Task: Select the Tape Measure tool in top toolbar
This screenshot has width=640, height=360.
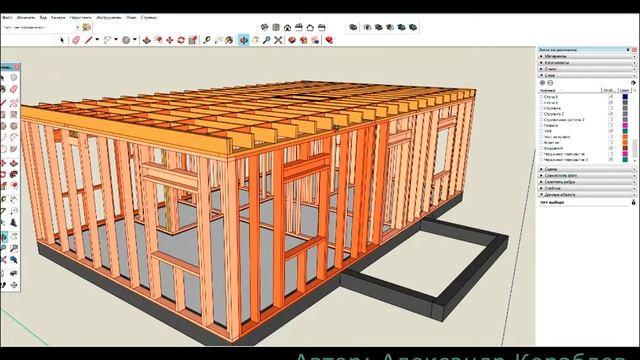Action: pos(207,40)
